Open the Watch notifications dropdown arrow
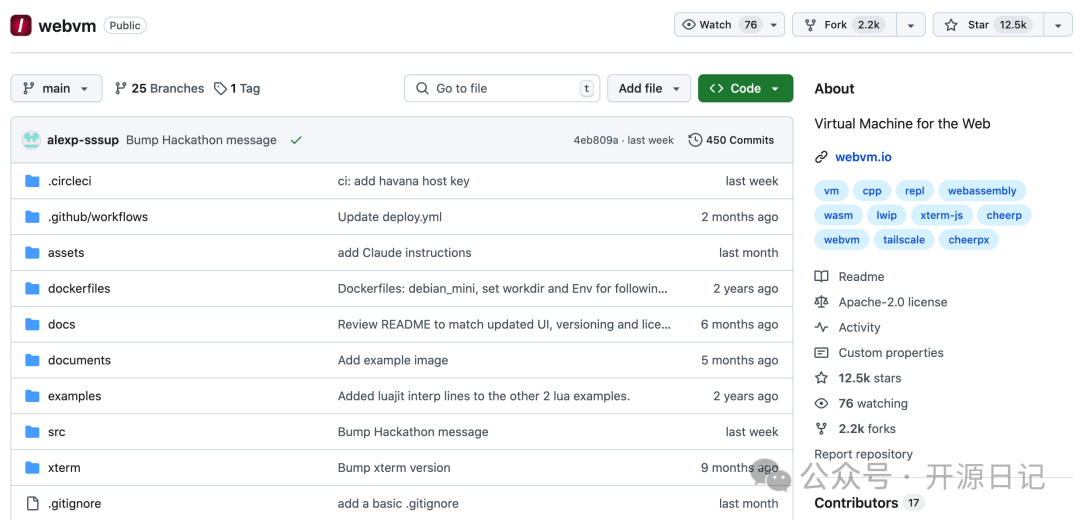 click(773, 25)
